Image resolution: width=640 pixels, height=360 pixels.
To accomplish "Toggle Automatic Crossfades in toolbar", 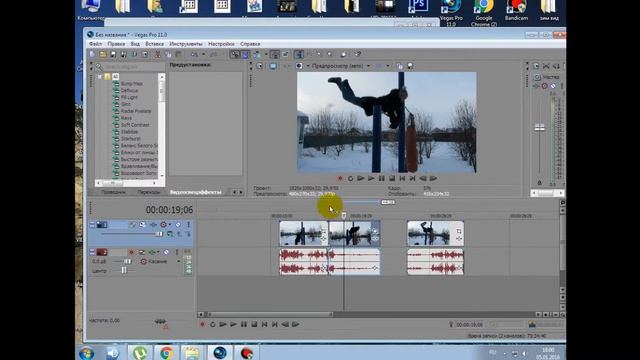I will tap(245, 54).
